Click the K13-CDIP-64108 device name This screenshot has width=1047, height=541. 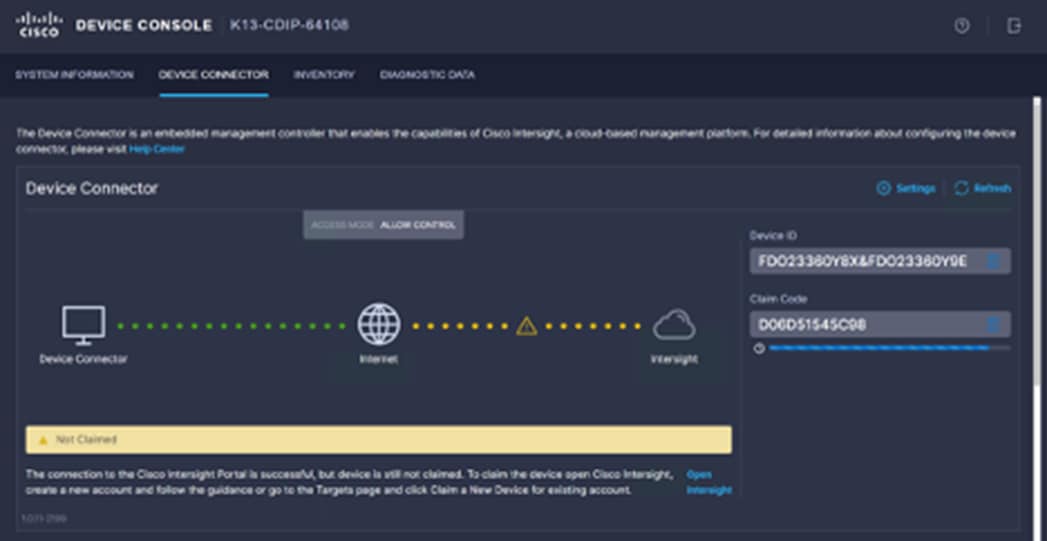(x=289, y=25)
